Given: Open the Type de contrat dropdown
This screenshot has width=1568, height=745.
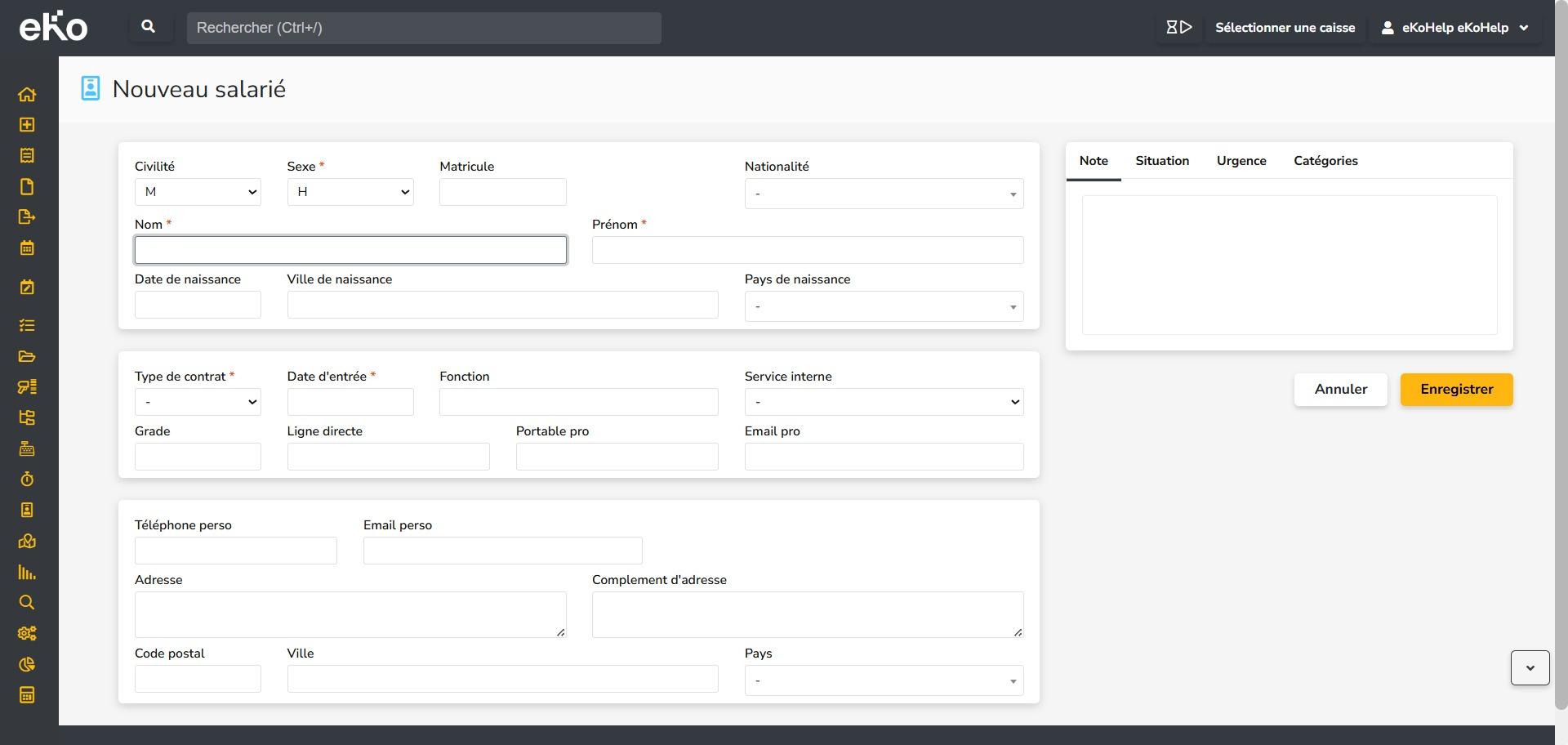Looking at the screenshot, I should [198, 402].
